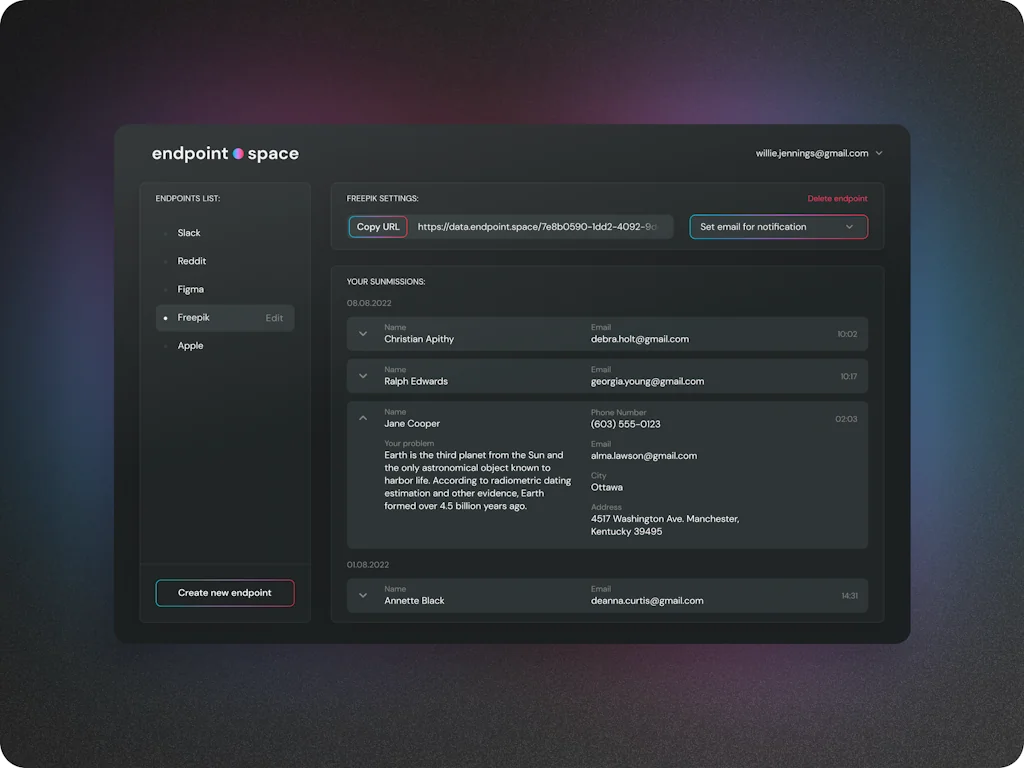Expand Ralph Edwards' submission
This screenshot has width=1024, height=768.
click(362, 376)
